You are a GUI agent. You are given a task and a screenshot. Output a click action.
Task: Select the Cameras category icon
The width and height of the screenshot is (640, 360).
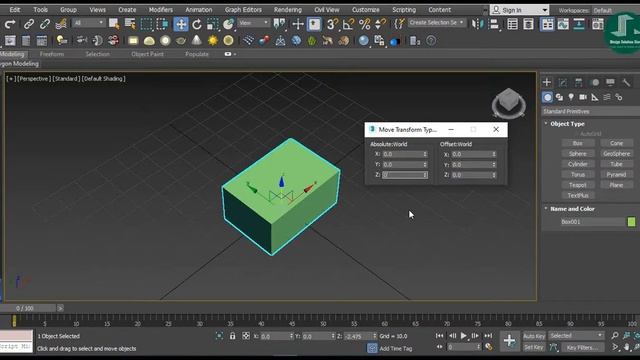[583, 97]
